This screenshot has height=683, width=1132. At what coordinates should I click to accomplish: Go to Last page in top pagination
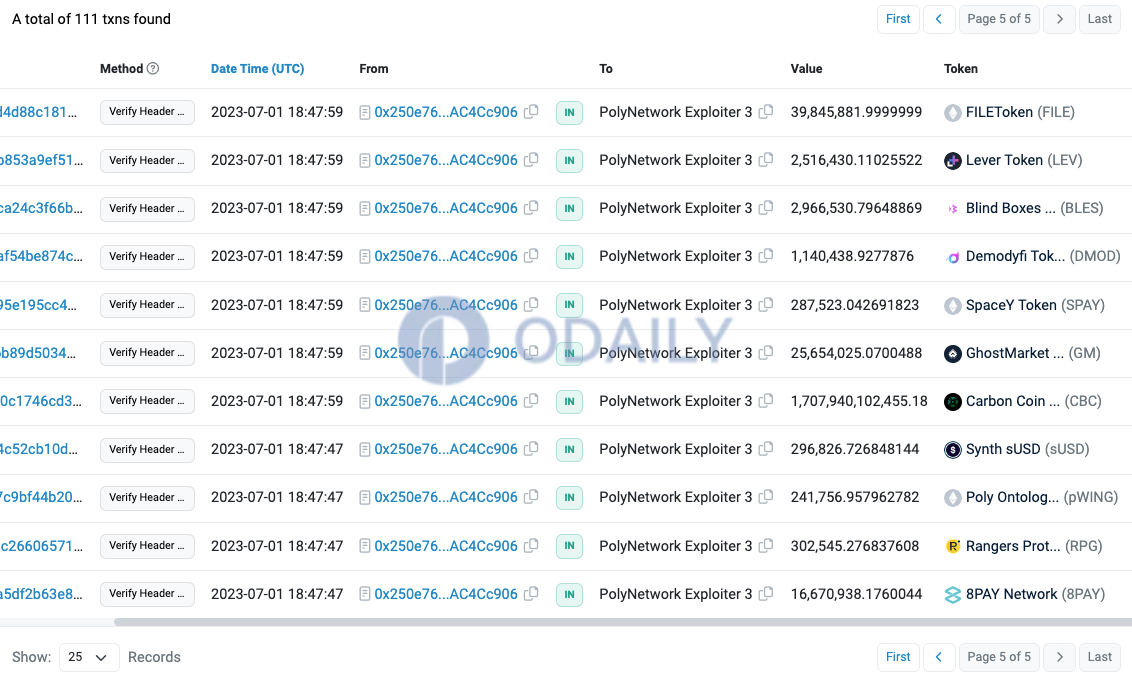point(1100,19)
